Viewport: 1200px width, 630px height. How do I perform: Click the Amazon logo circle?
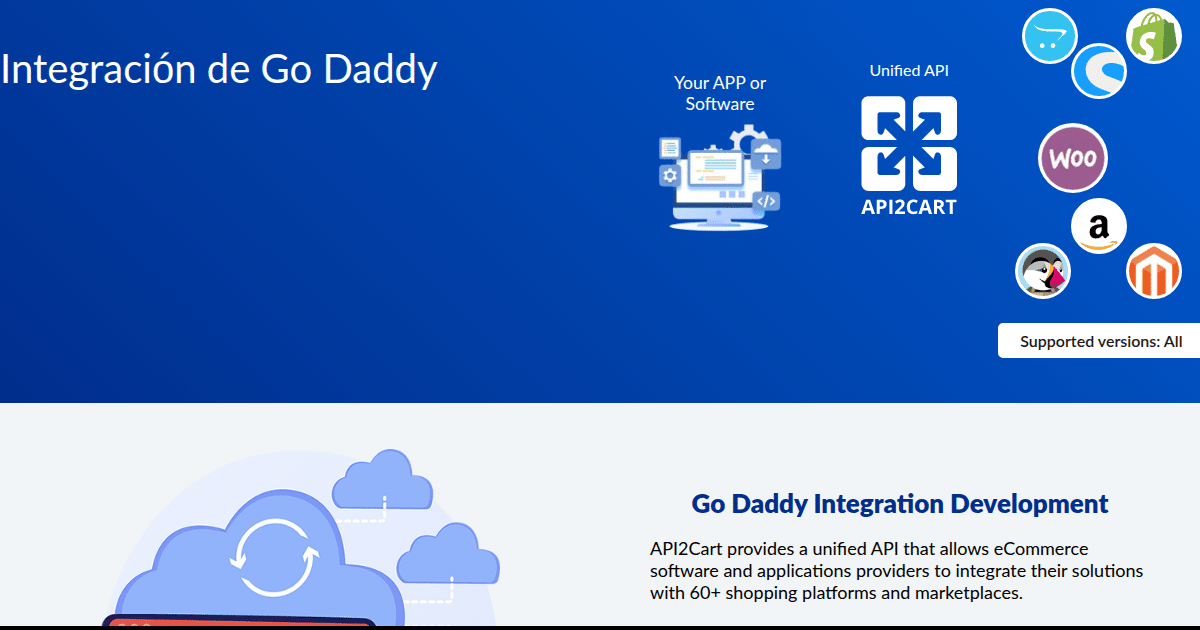pyautogui.click(x=1099, y=226)
